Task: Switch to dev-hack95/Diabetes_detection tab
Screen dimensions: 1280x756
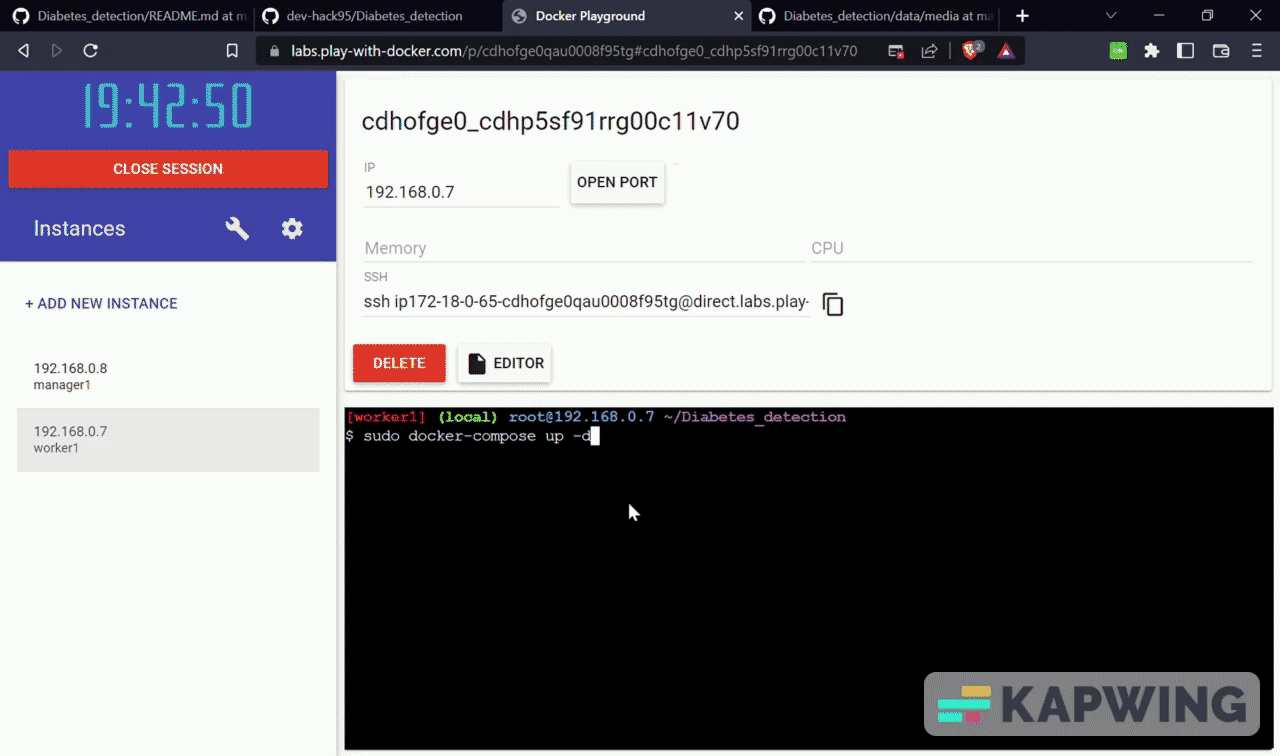Action: 375,16
